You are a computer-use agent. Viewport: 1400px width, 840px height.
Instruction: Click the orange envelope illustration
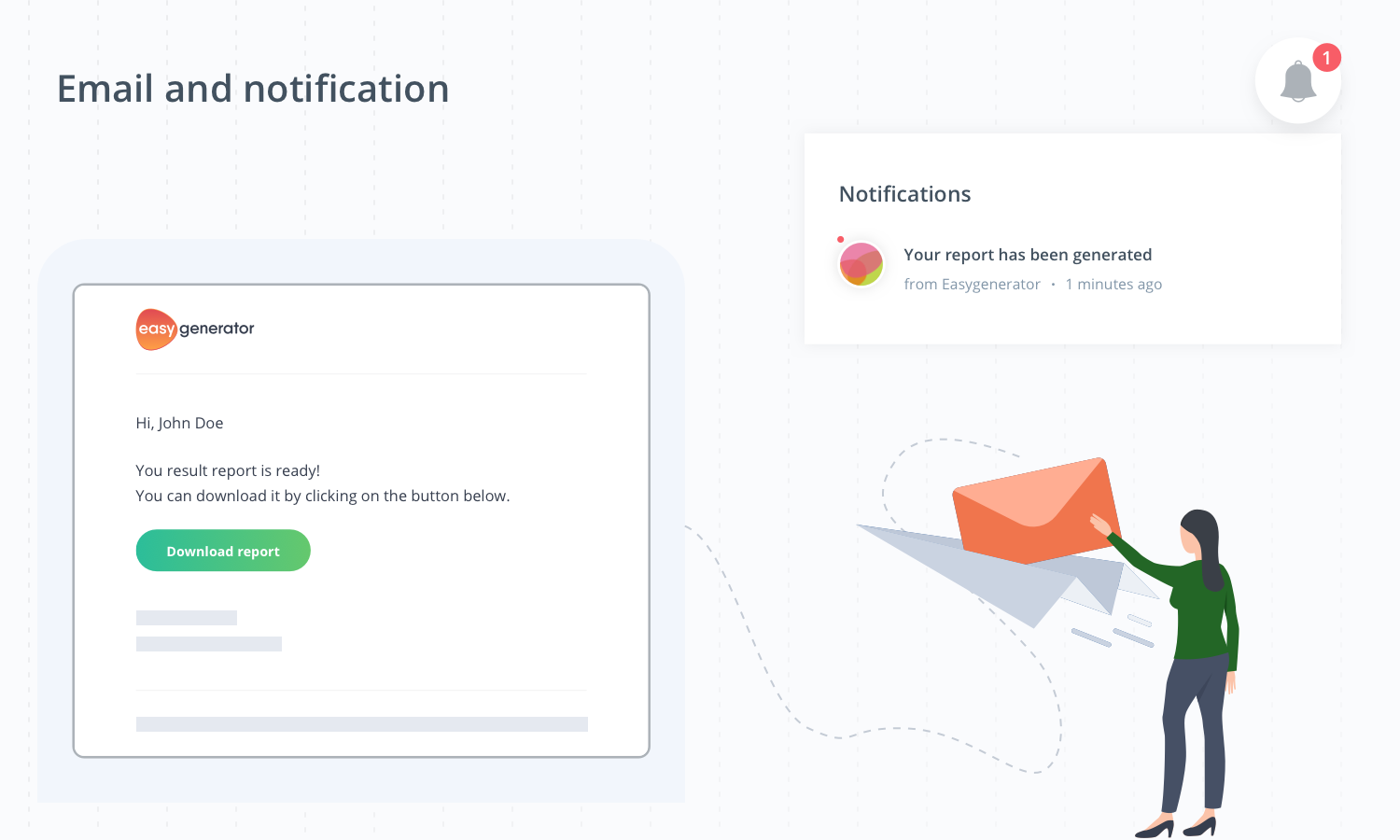[1036, 510]
